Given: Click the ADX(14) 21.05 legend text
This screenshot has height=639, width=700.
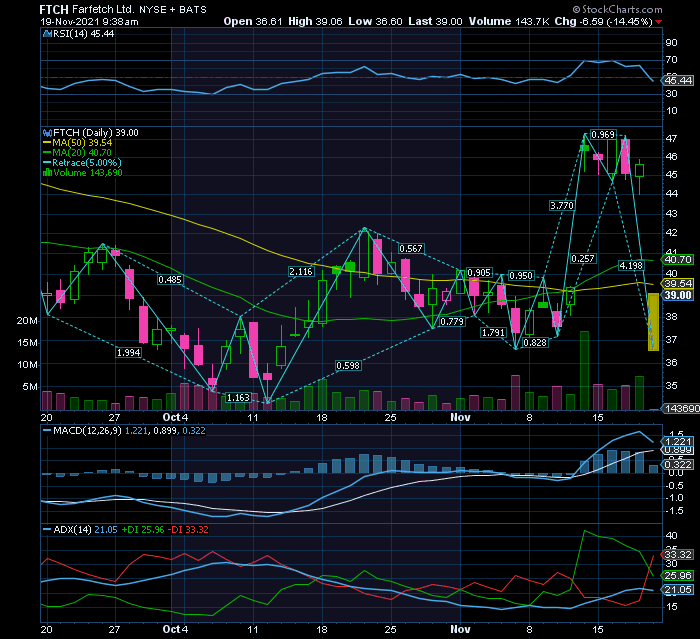Looking at the screenshot, I should coord(85,530).
